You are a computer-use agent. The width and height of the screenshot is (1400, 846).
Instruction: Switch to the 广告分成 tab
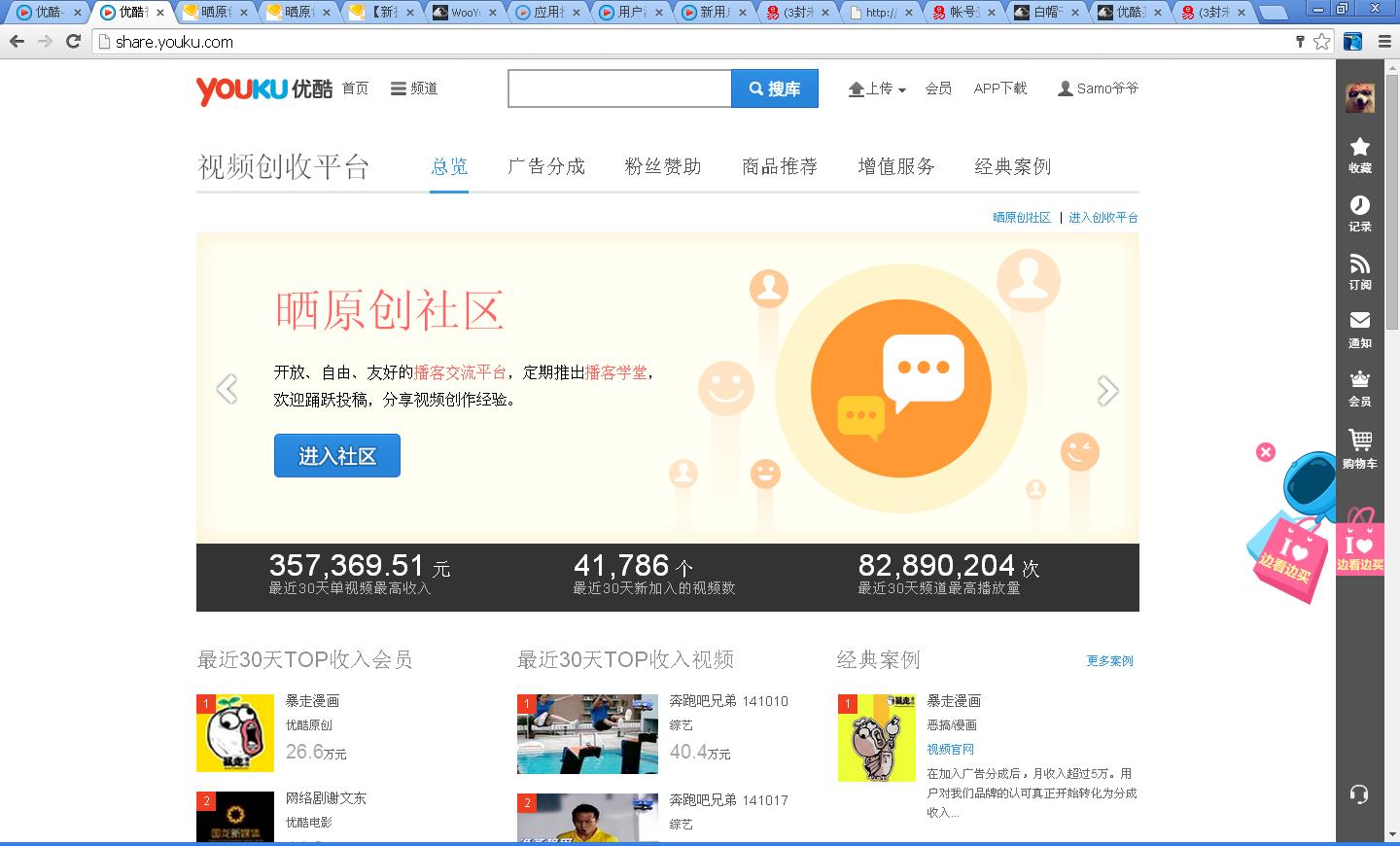546,166
